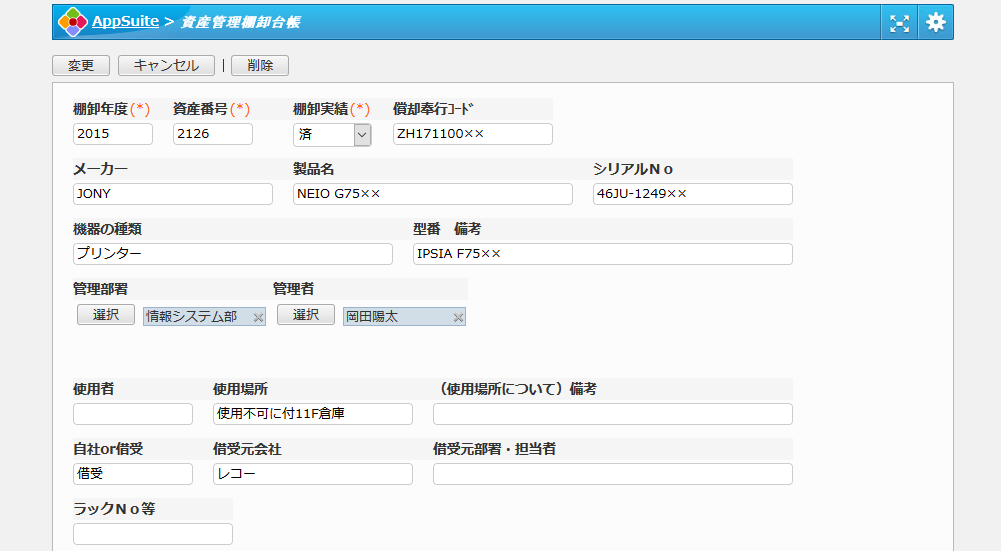
Task: Open the settings gear icon
Action: [935, 22]
